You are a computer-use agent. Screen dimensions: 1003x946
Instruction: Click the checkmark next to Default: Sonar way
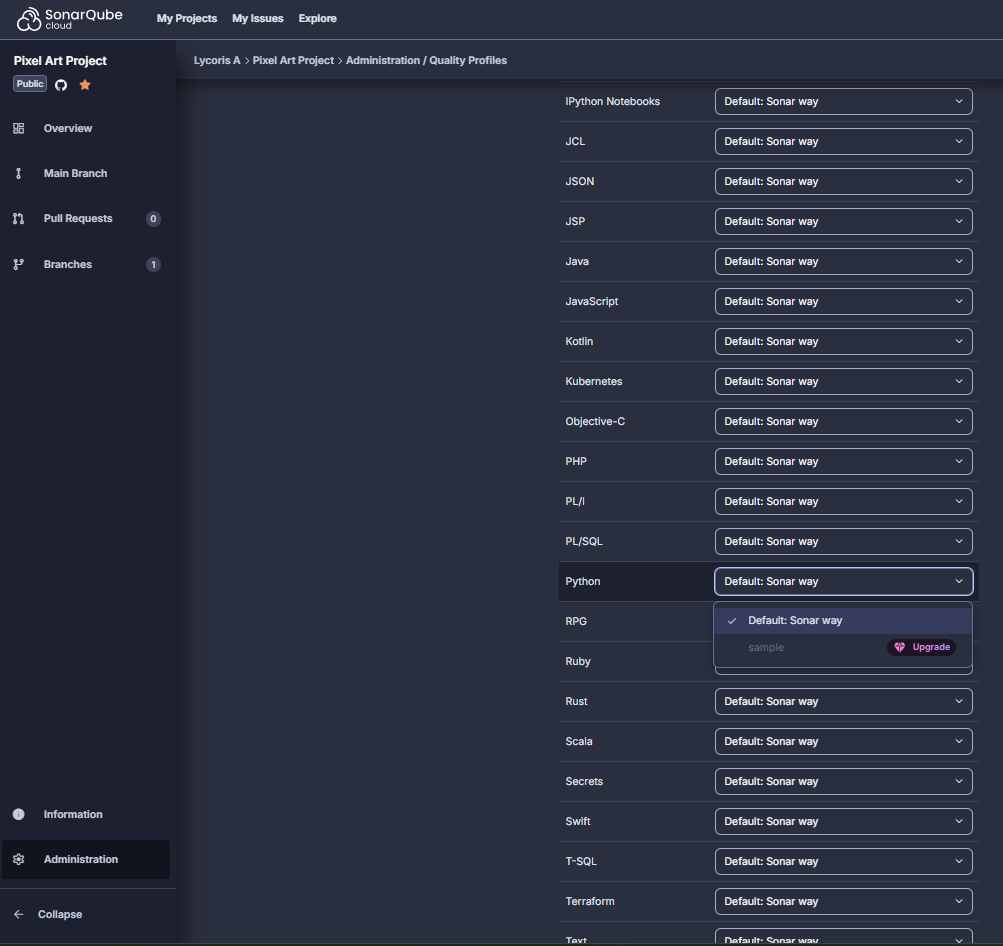click(732, 620)
